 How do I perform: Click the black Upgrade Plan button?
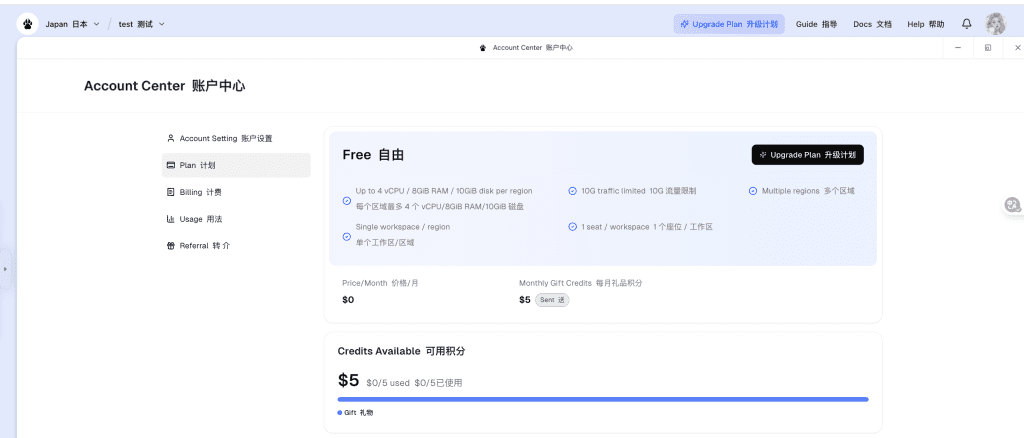[x=807, y=155]
